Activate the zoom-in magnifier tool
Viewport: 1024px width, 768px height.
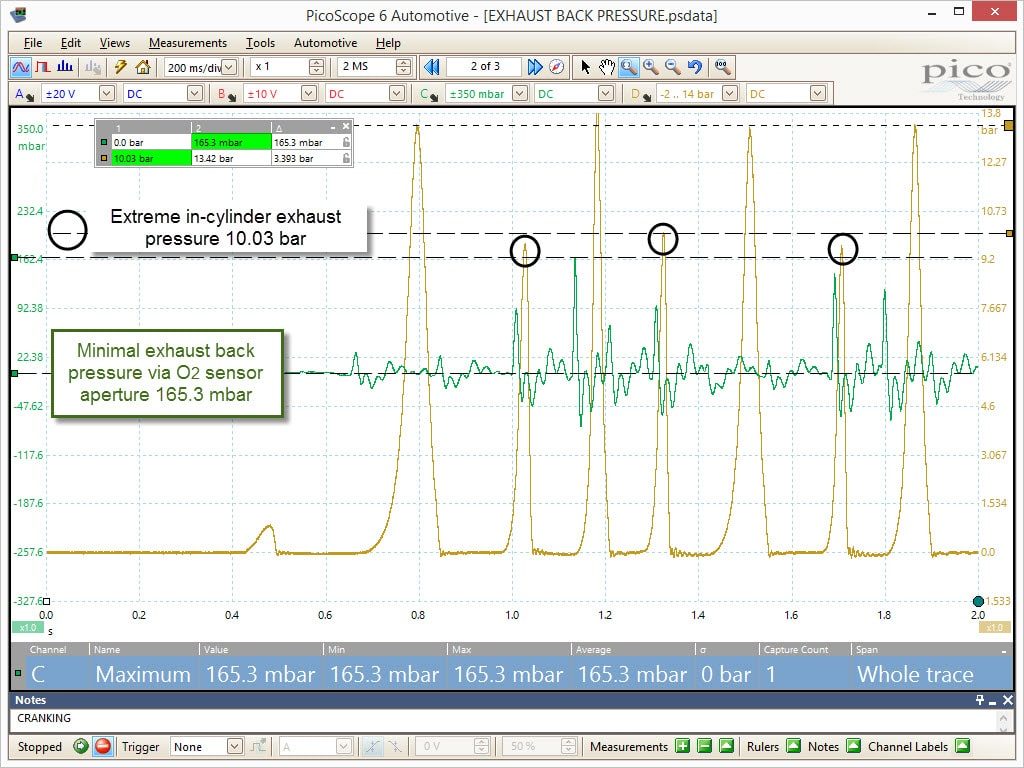tap(650, 67)
